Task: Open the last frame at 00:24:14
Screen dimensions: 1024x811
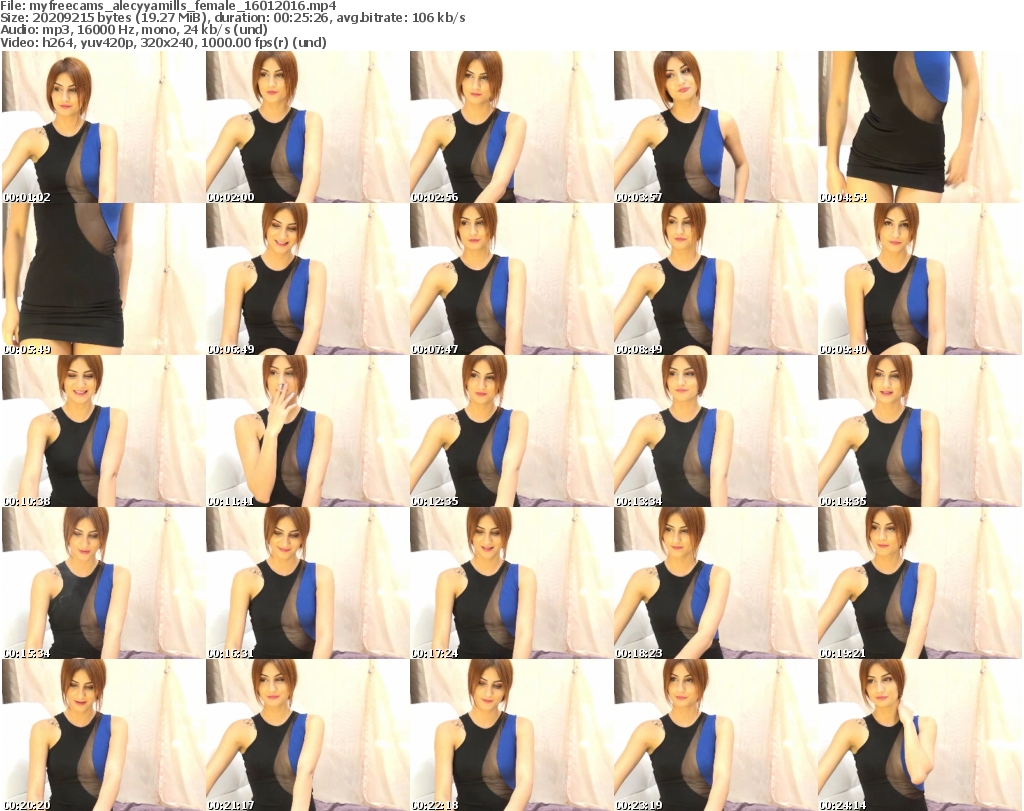Action: point(920,735)
